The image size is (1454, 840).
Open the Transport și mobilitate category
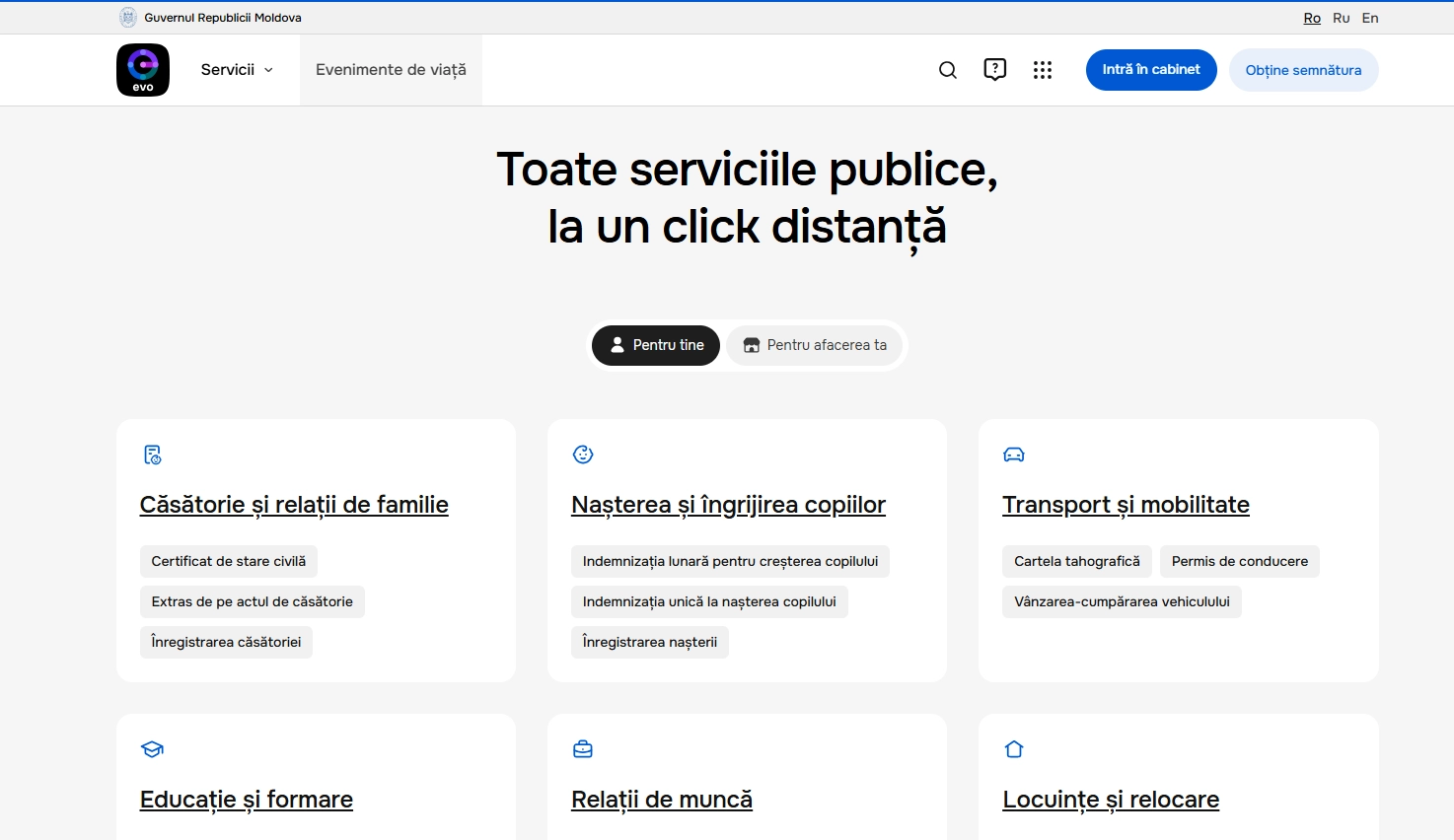(x=1126, y=504)
